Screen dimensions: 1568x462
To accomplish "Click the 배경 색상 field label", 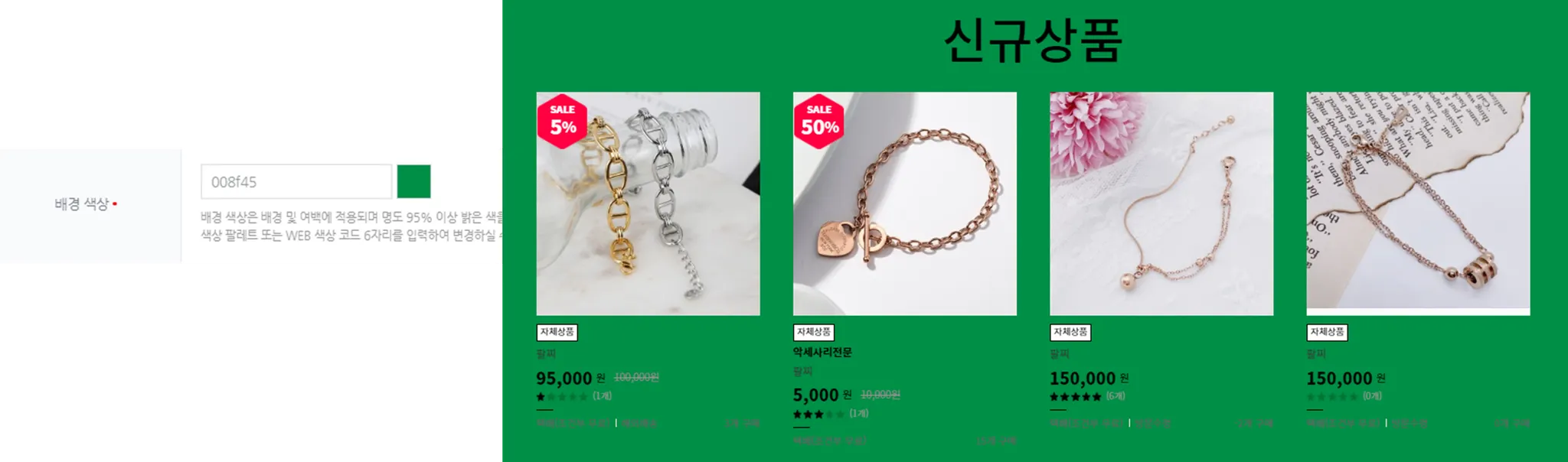I will coord(82,203).
